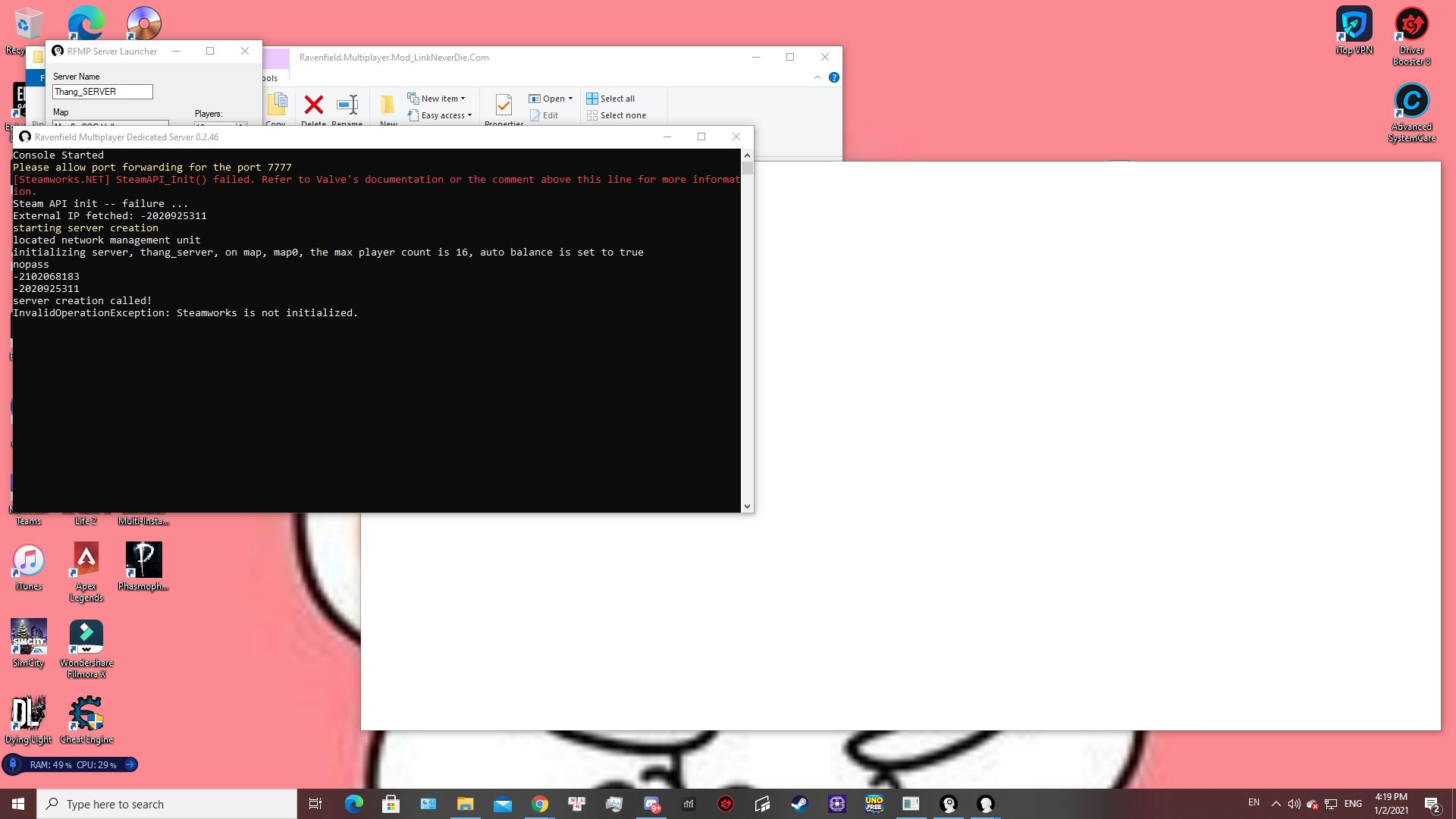Image resolution: width=1456 pixels, height=819 pixels.
Task: Open Dying Light desktop shortcut
Action: (x=28, y=720)
